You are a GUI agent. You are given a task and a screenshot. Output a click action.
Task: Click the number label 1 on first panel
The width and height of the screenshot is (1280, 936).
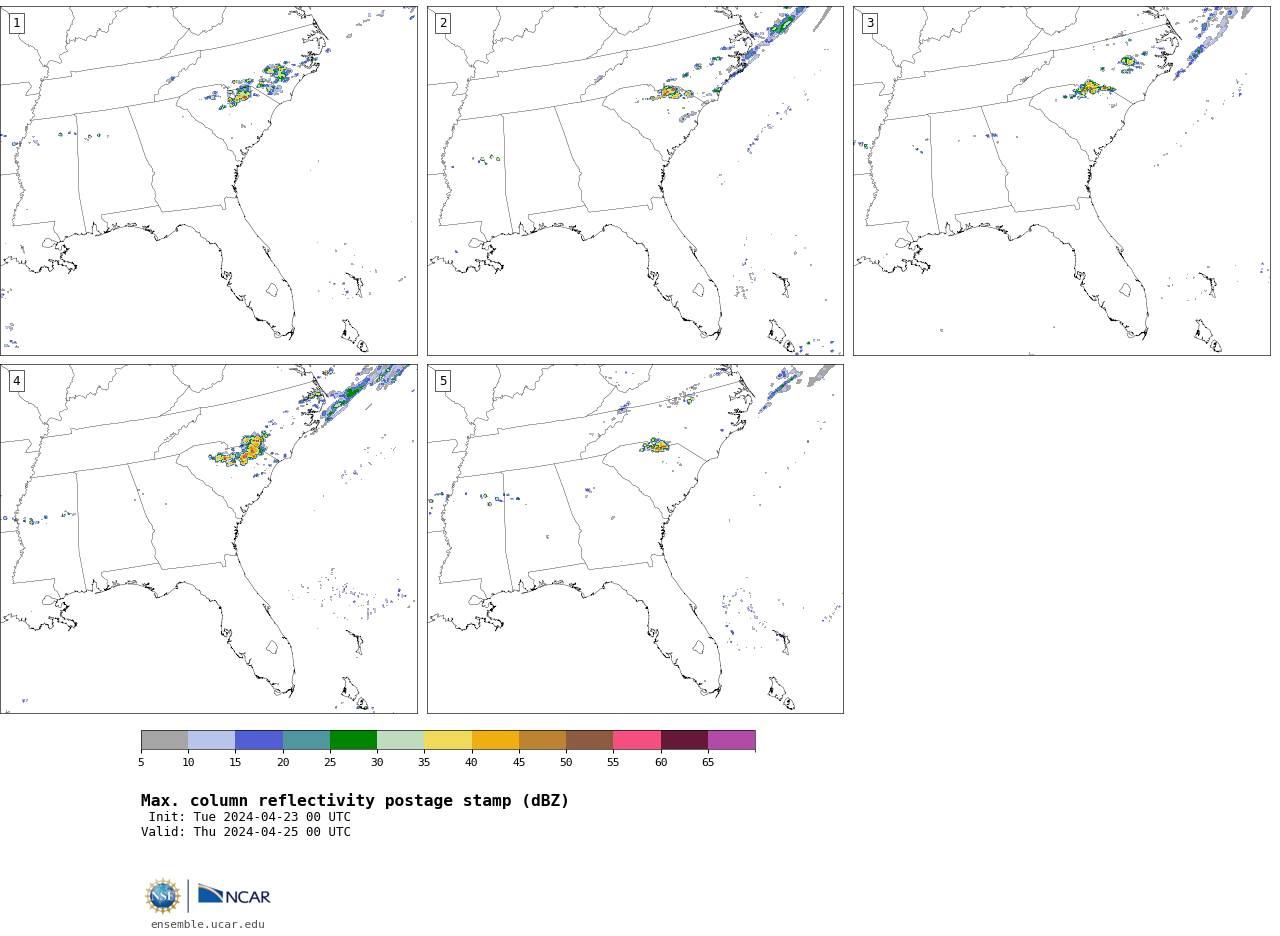pos(16,23)
